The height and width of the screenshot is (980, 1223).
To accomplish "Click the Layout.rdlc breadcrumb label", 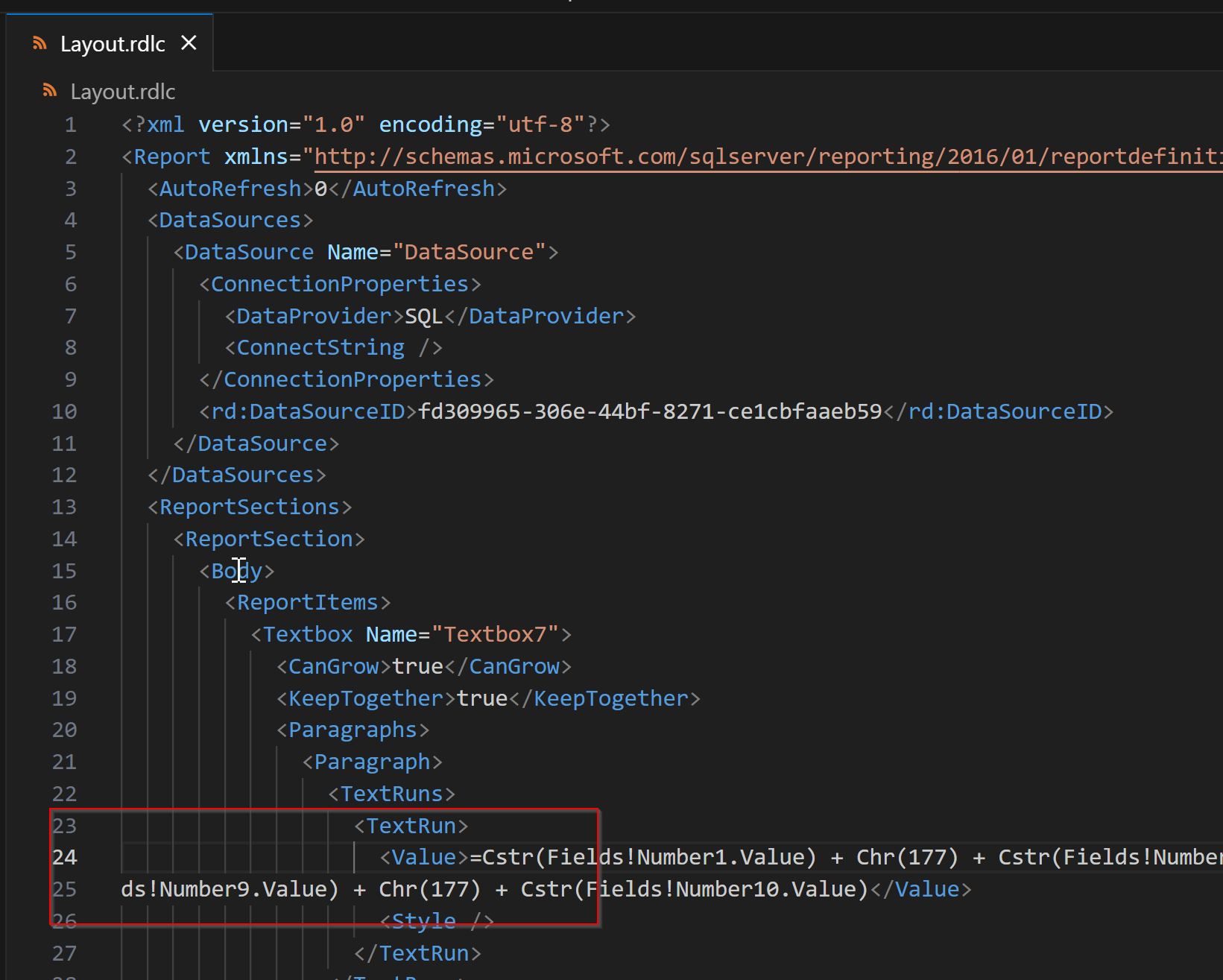I will coord(122,91).
